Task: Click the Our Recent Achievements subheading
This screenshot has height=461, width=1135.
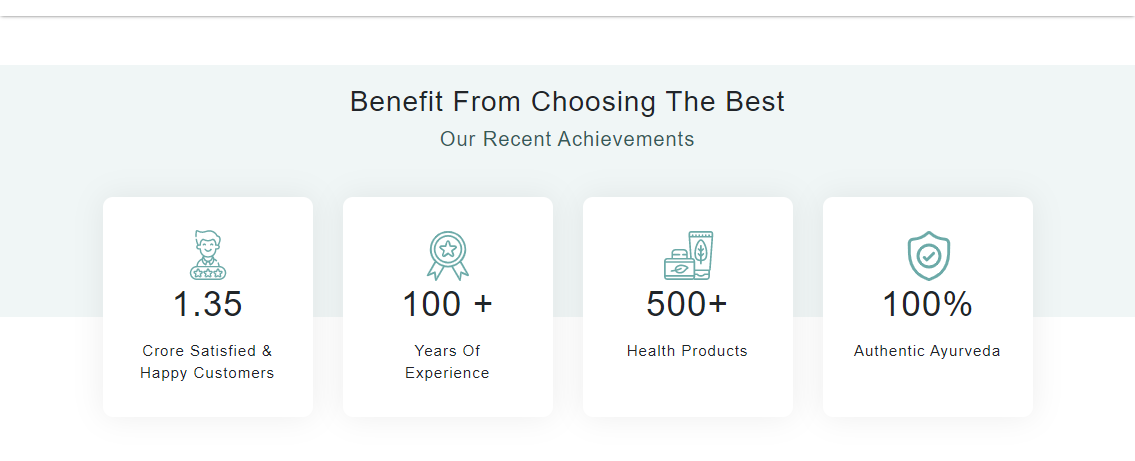Action: point(567,139)
